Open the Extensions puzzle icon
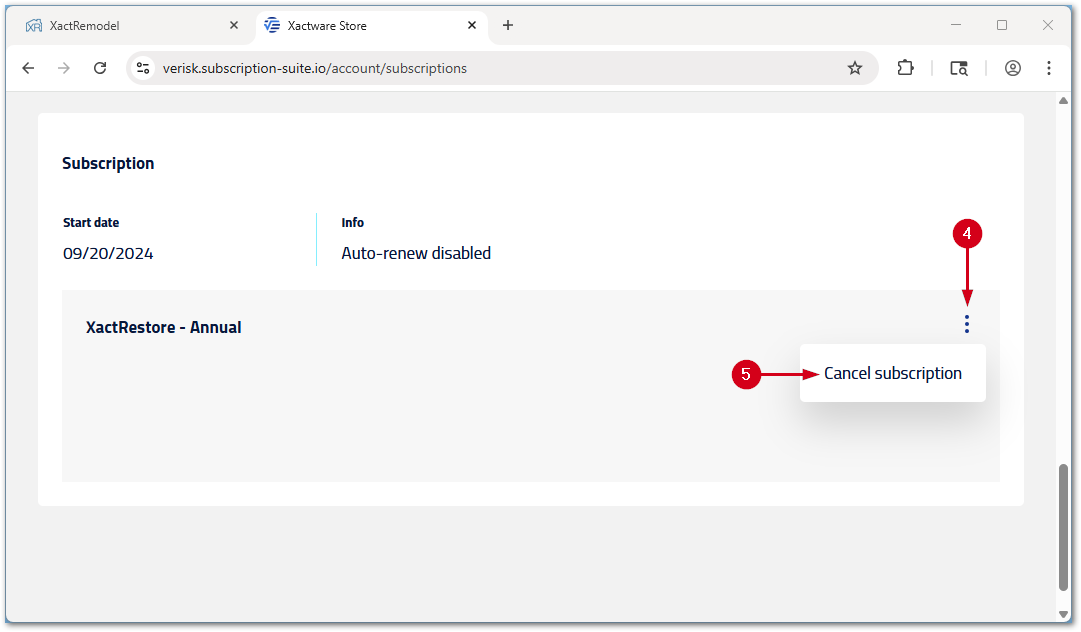 (x=905, y=68)
